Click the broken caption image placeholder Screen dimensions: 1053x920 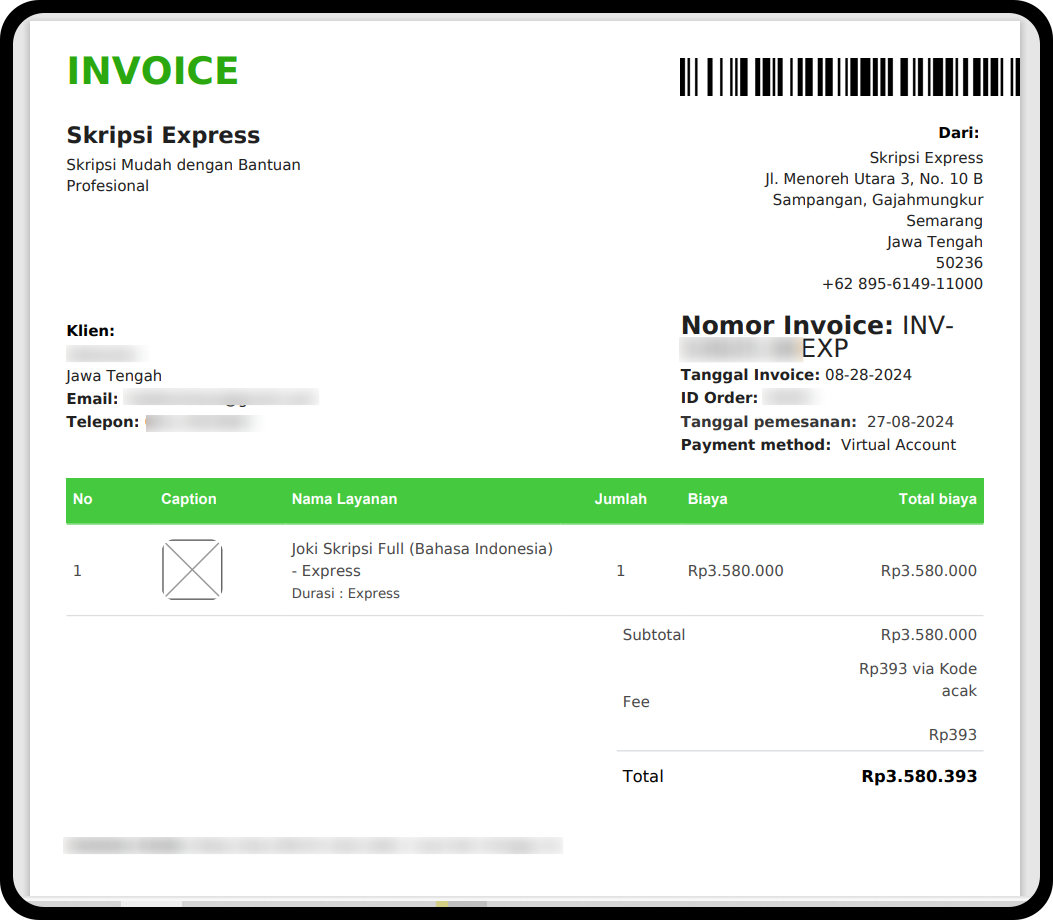[x=192, y=570]
